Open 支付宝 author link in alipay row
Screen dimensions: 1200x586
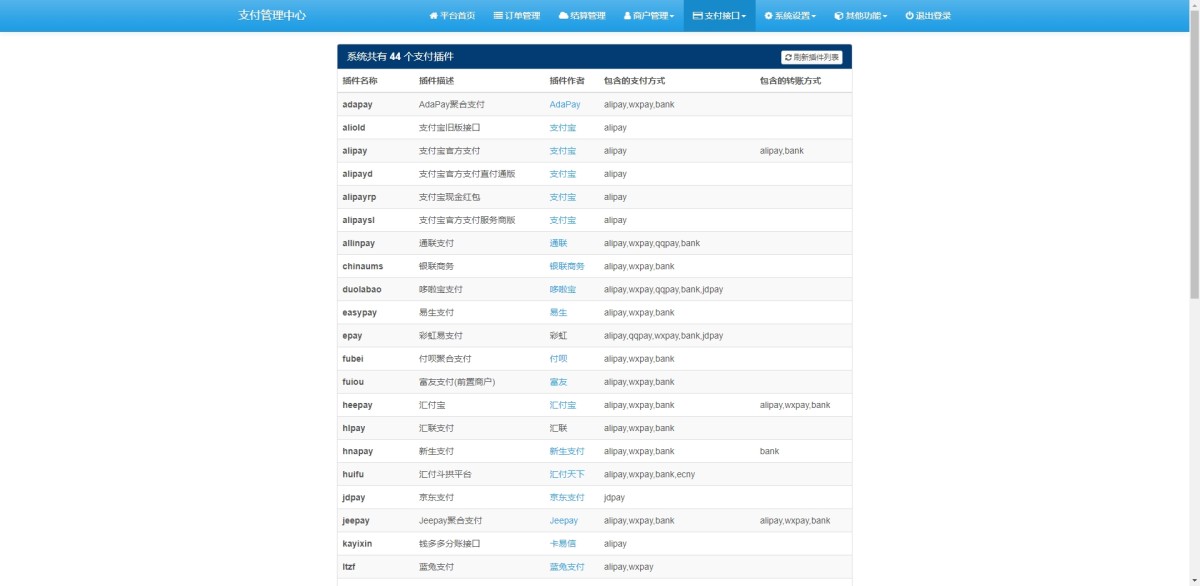(x=563, y=151)
